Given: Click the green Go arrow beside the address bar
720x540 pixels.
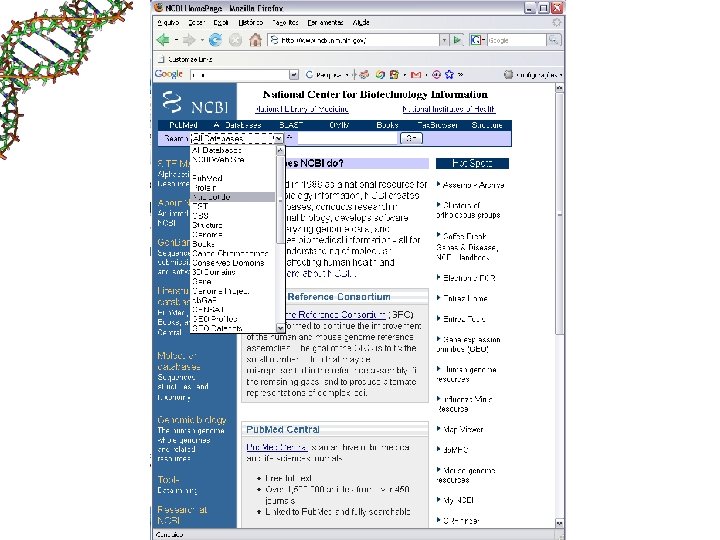Looking at the screenshot, I should click(457, 40).
